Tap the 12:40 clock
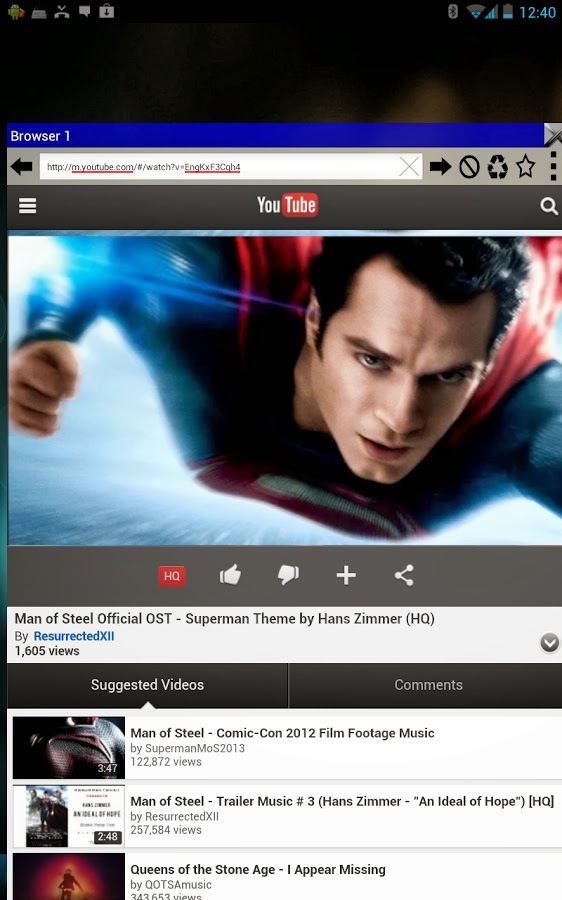Screen dimensions: 562x900 pyautogui.click(x=537, y=12)
